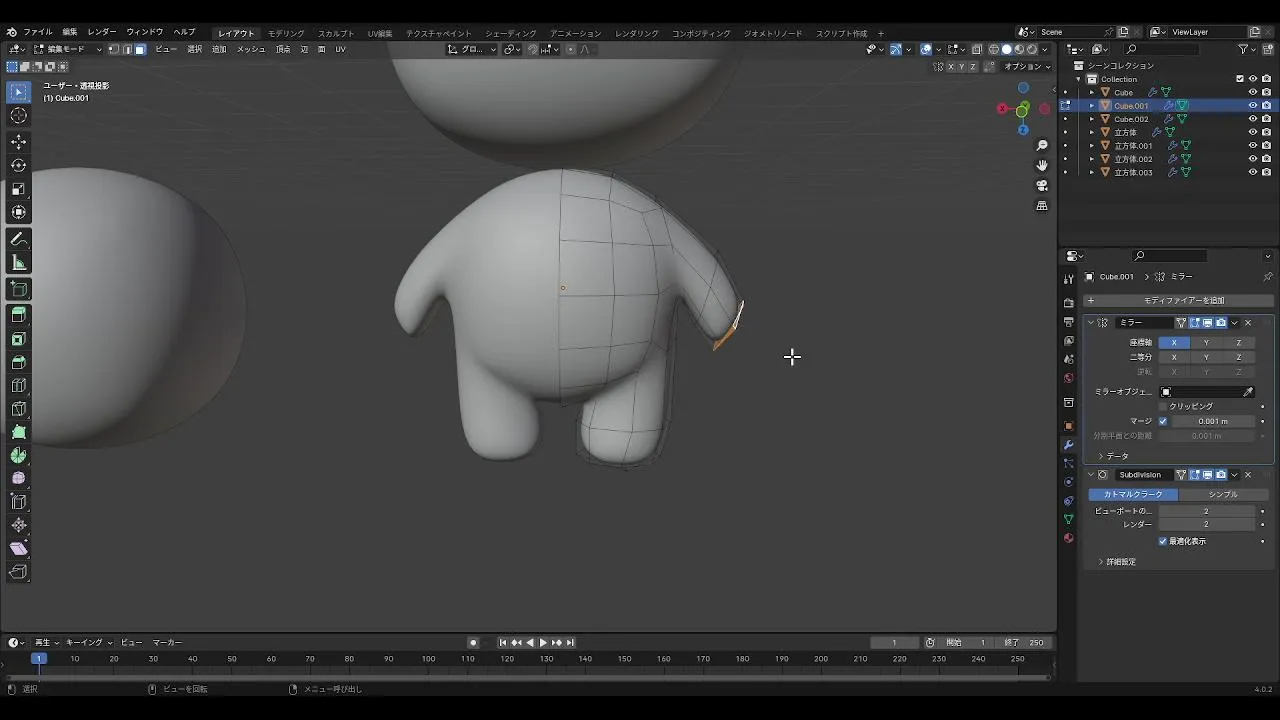Open the メッシュ menu in viewport header
Image resolution: width=1280 pixels, height=720 pixels.
pyautogui.click(x=251, y=49)
